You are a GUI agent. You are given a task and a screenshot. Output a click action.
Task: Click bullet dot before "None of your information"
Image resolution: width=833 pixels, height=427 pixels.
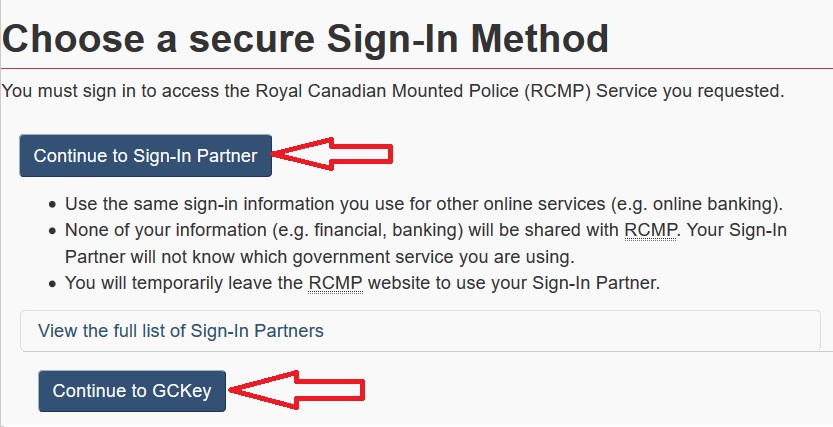tap(53, 231)
